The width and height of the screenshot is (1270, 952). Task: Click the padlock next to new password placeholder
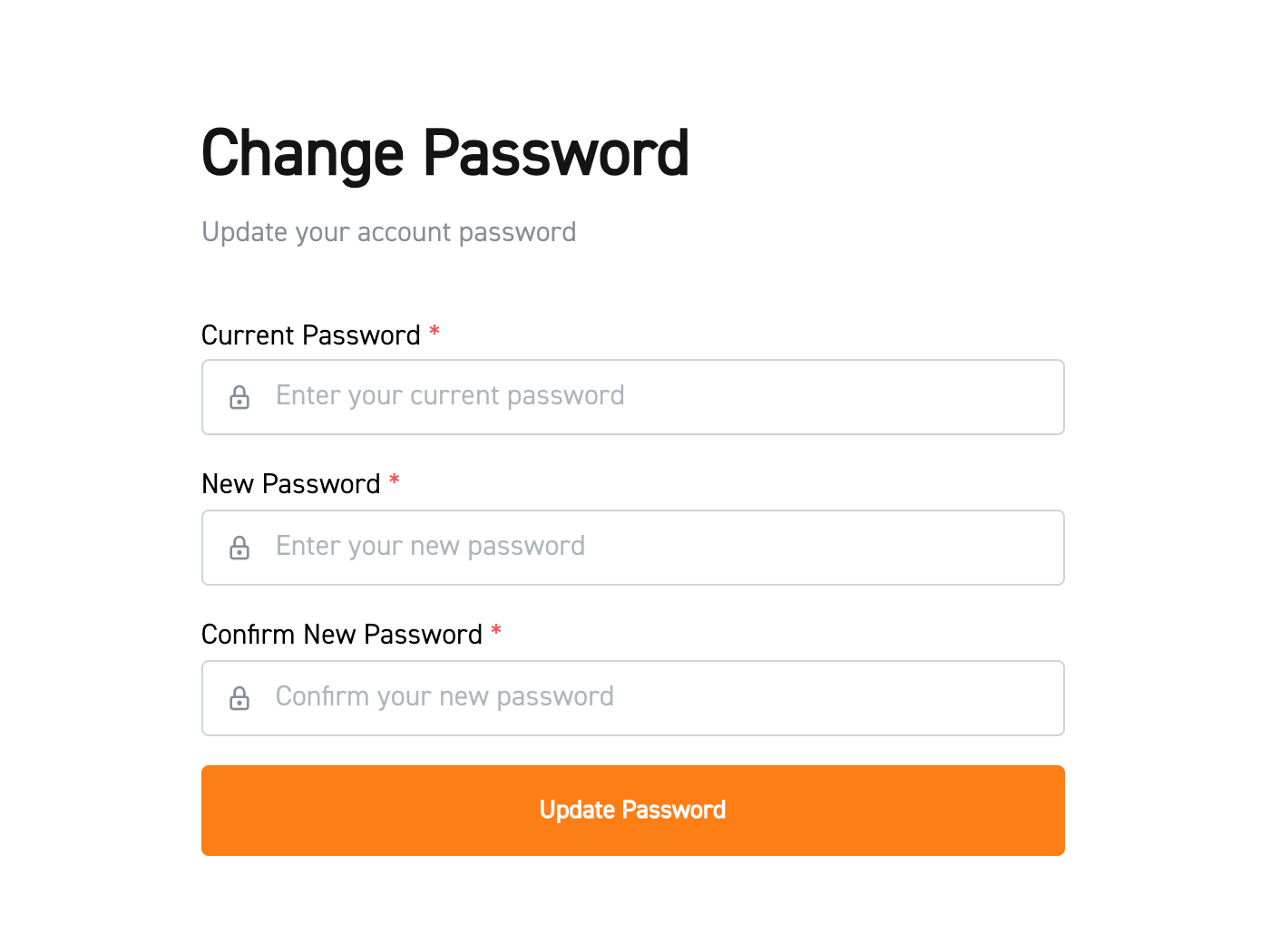(239, 547)
